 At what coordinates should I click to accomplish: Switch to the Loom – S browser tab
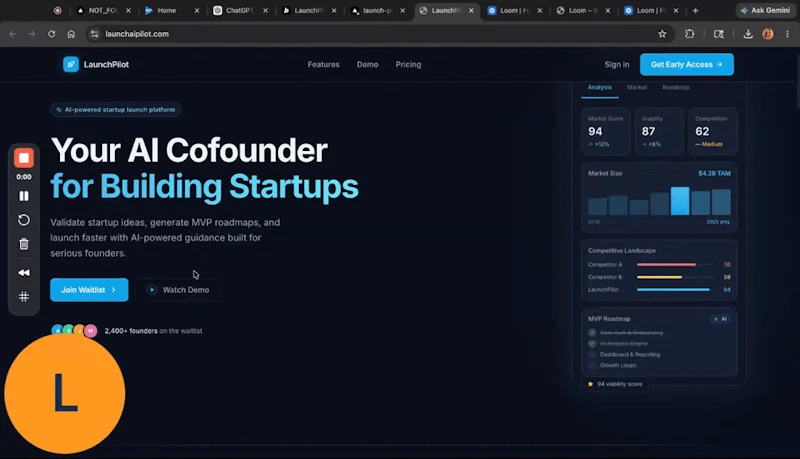click(x=583, y=10)
